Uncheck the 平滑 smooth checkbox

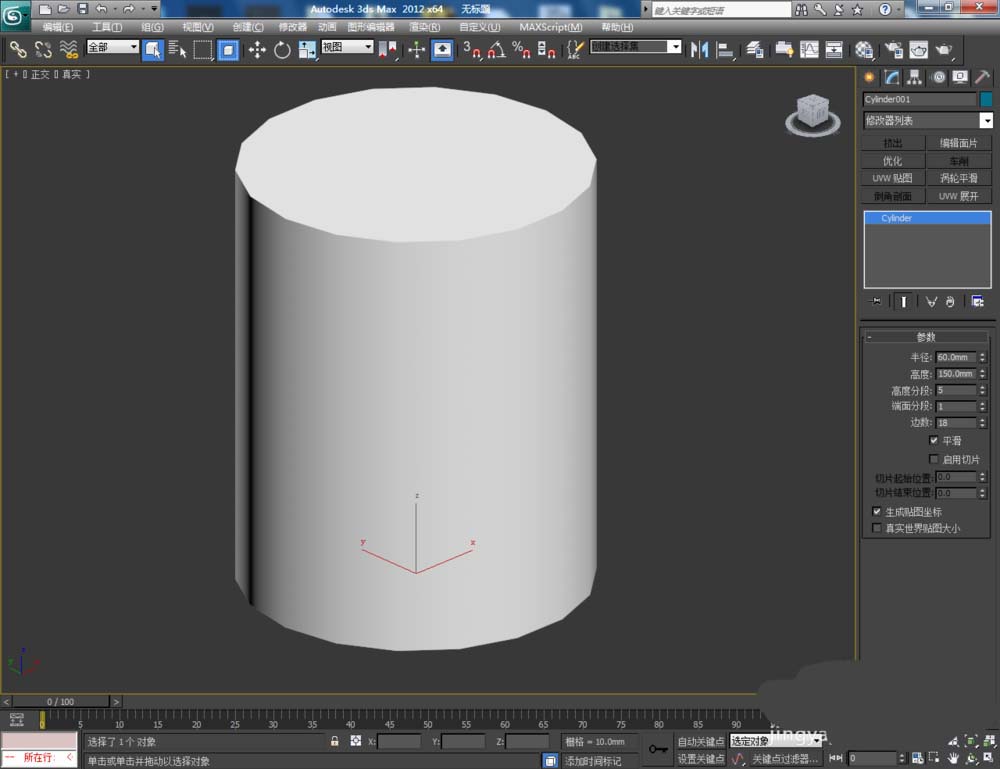934,440
